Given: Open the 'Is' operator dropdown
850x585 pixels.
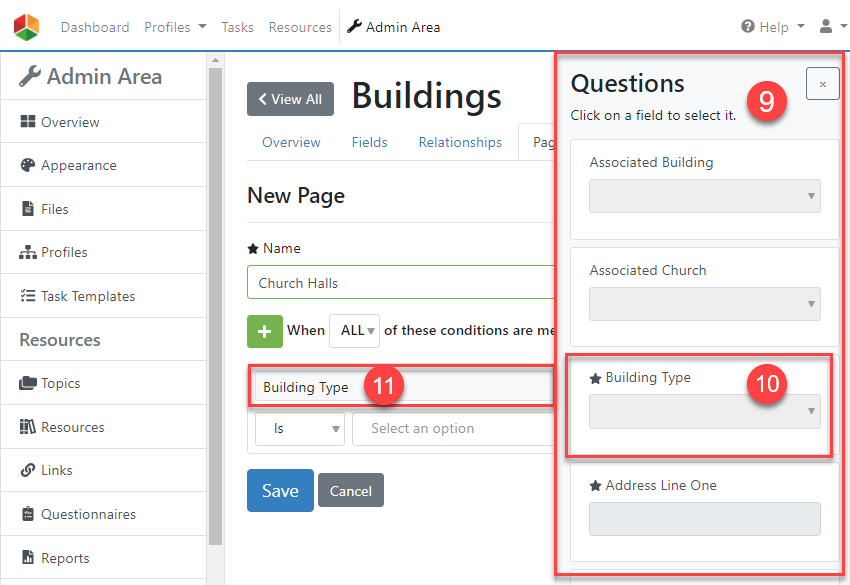Looking at the screenshot, I should [299, 428].
